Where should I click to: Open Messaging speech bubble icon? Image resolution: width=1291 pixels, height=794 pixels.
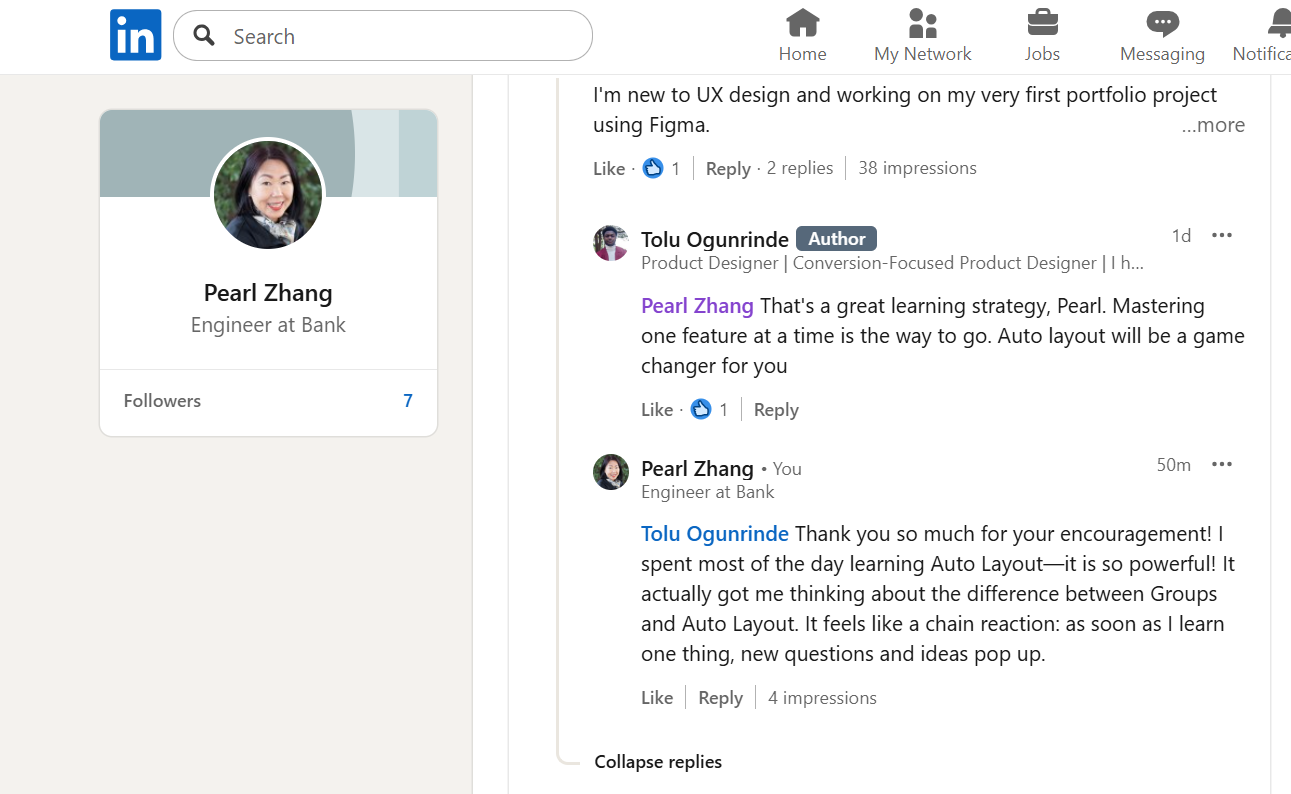[1162, 22]
